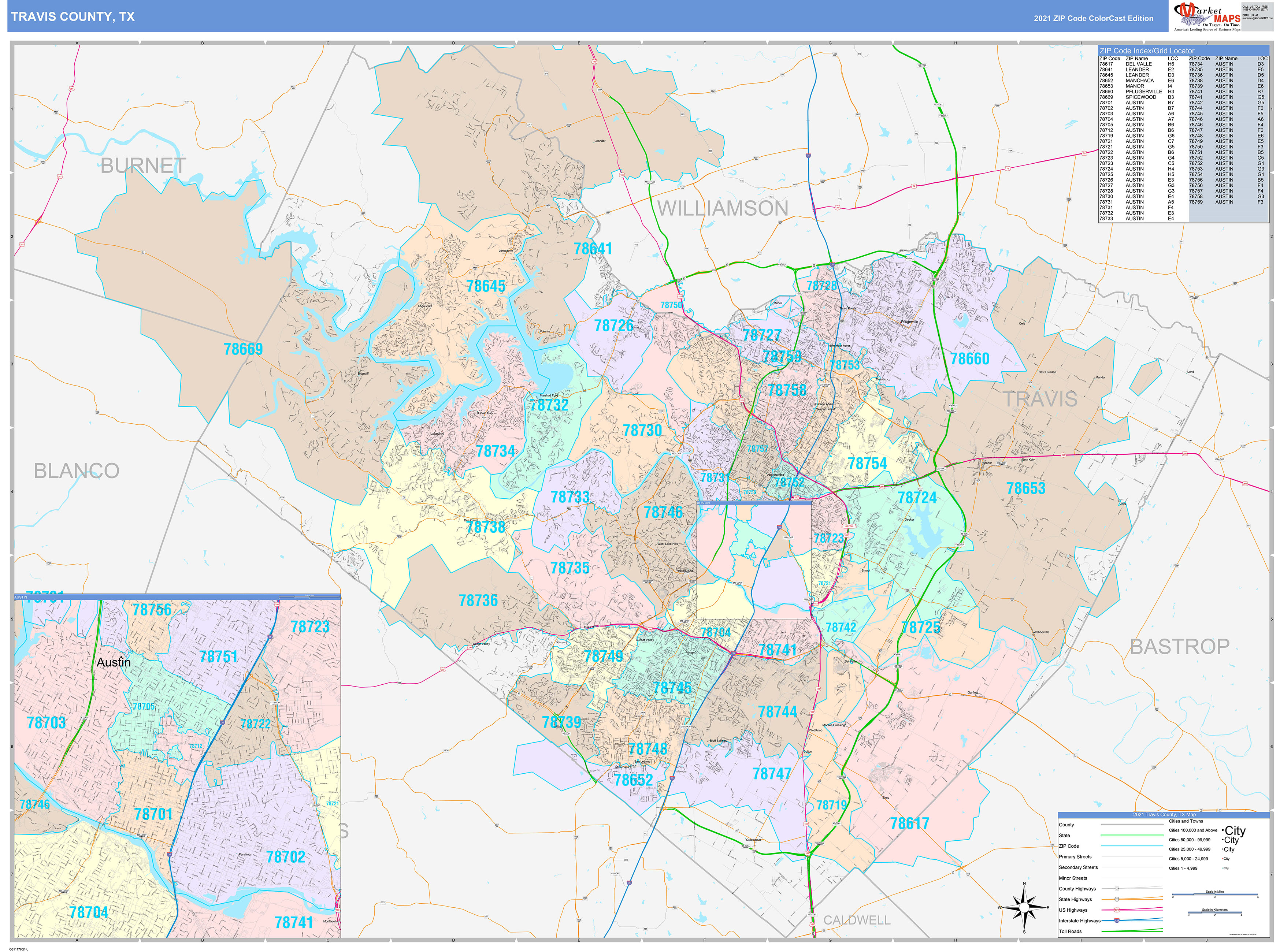Click the State Highways circle marker in legend
The image size is (1280, 952).
(x=1117, y=900)
